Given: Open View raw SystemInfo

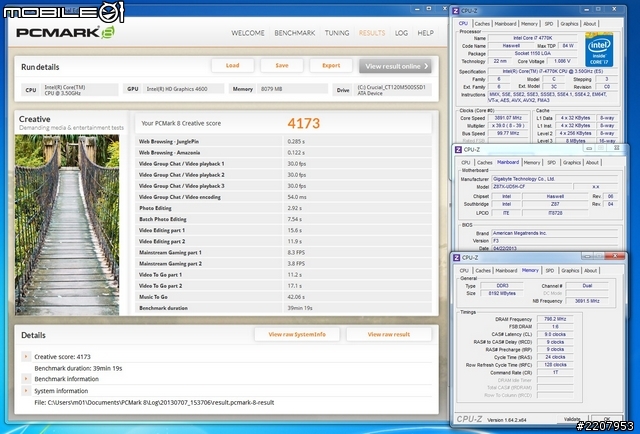Looking at the screenshot, I should pyautogui.click(x=297, y=334).
